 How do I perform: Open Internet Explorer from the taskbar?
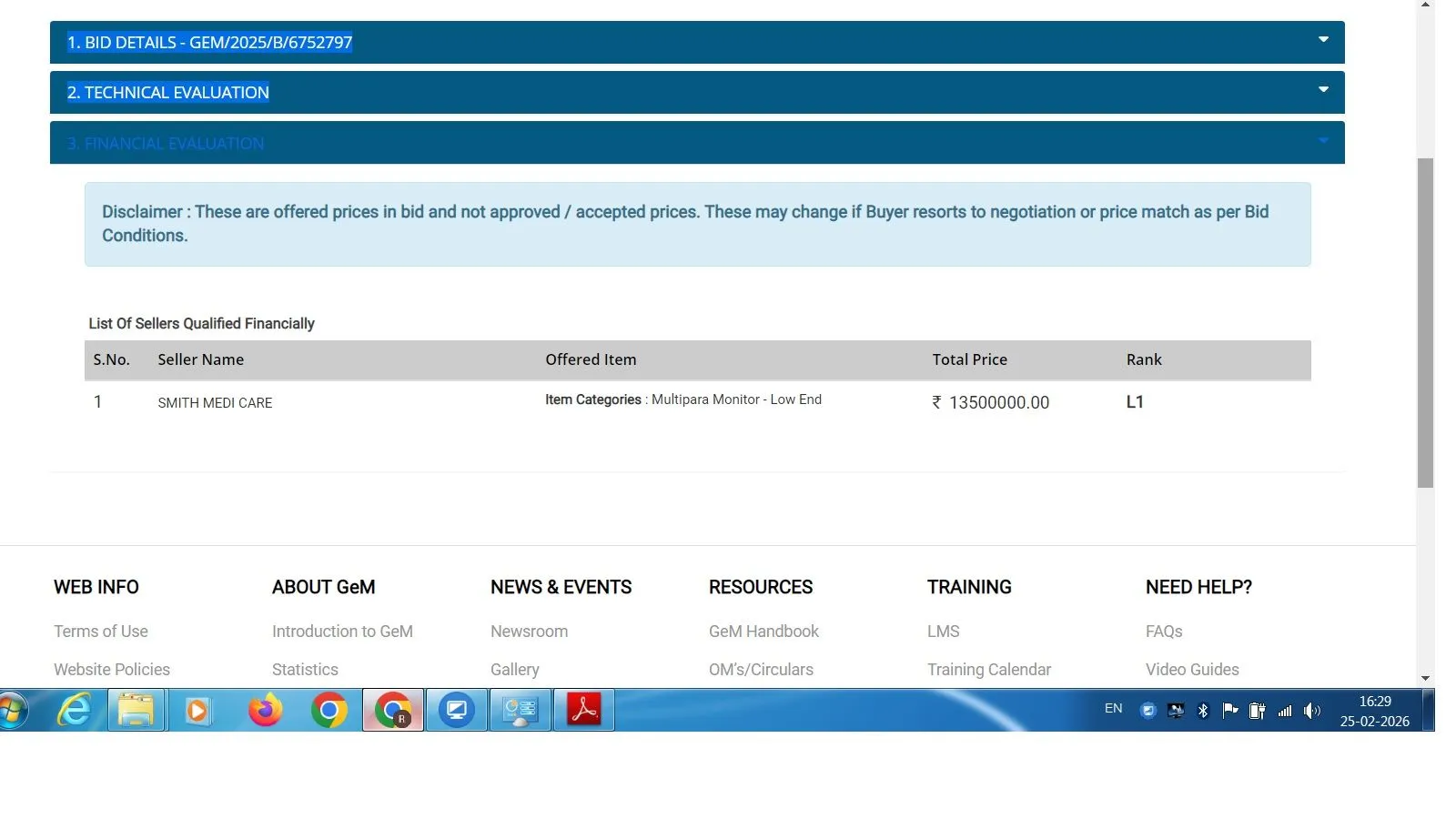coord(74,710)
